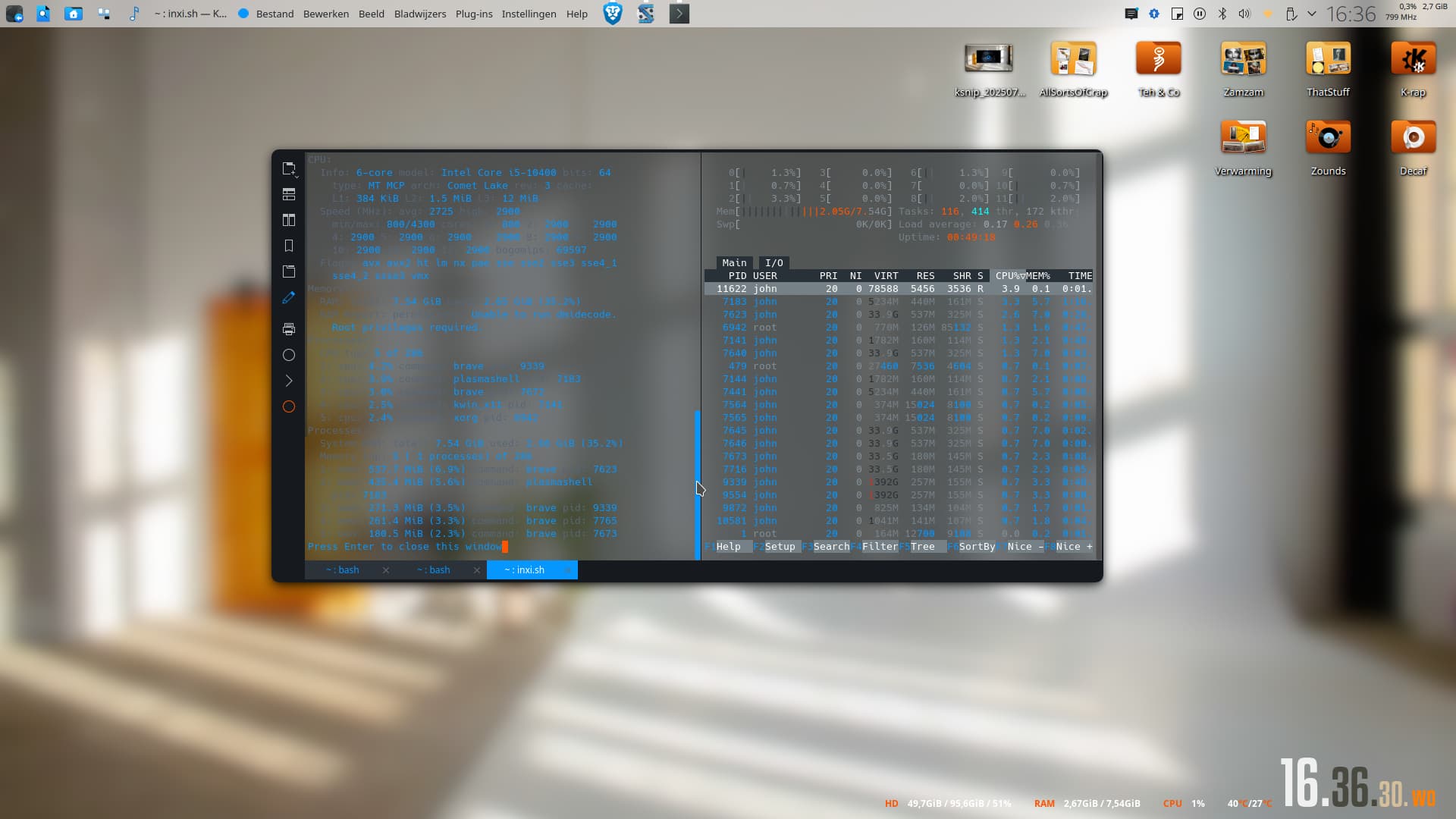Open the Bladwijzers menu

pyautogui.click(x=419, y=14)
